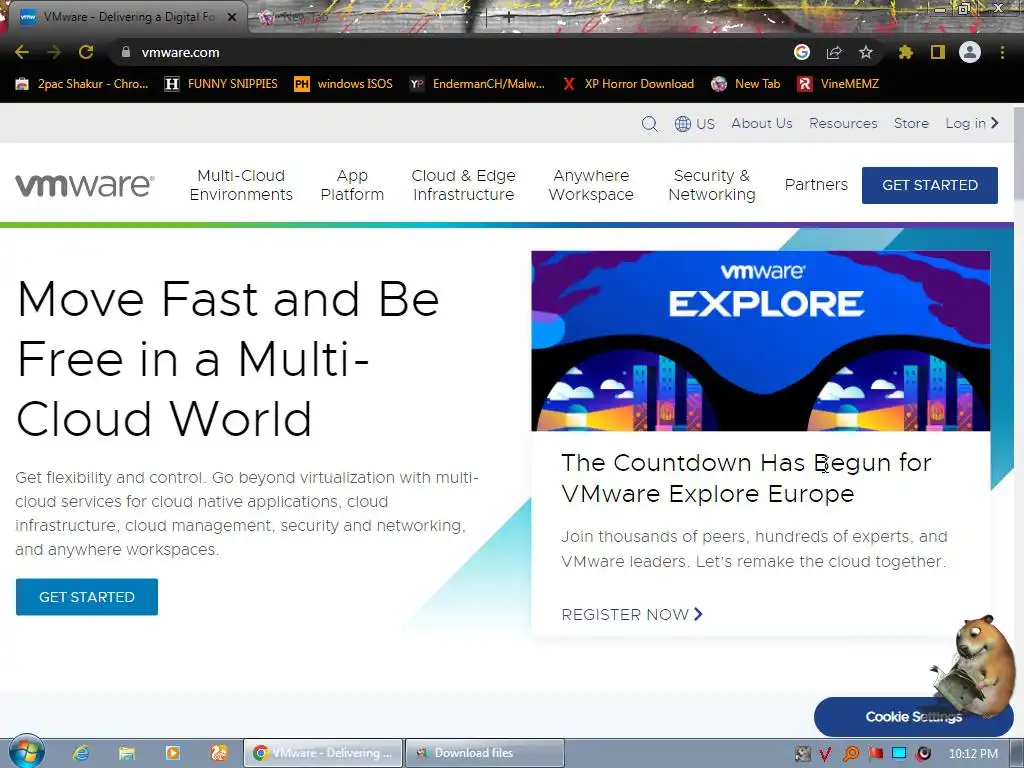
Task: Go back using the browser back arrow
Action: (x=22, y=52)
